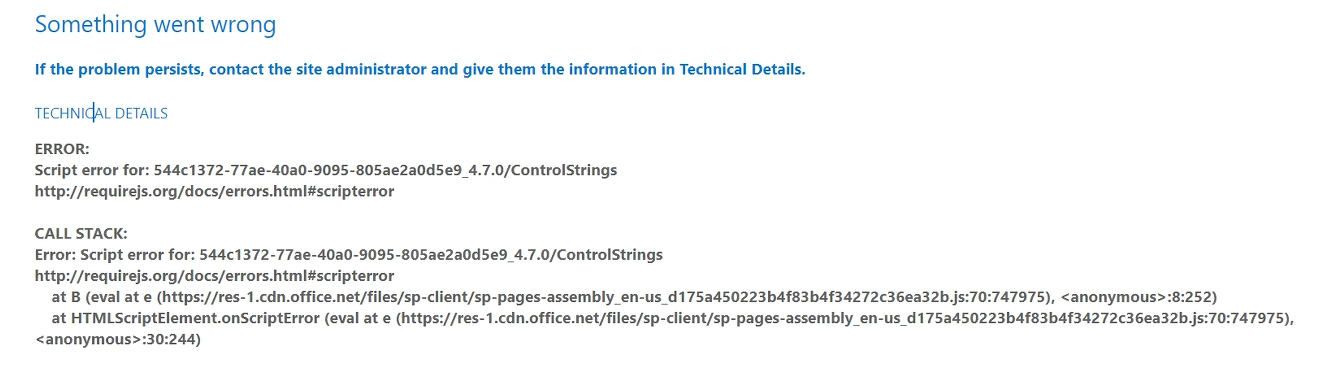Image resolution: width=1336 pixels, height=375 pixels.
Task: Click the "Error: Script error for" call stack line
Action: point(349,254)
